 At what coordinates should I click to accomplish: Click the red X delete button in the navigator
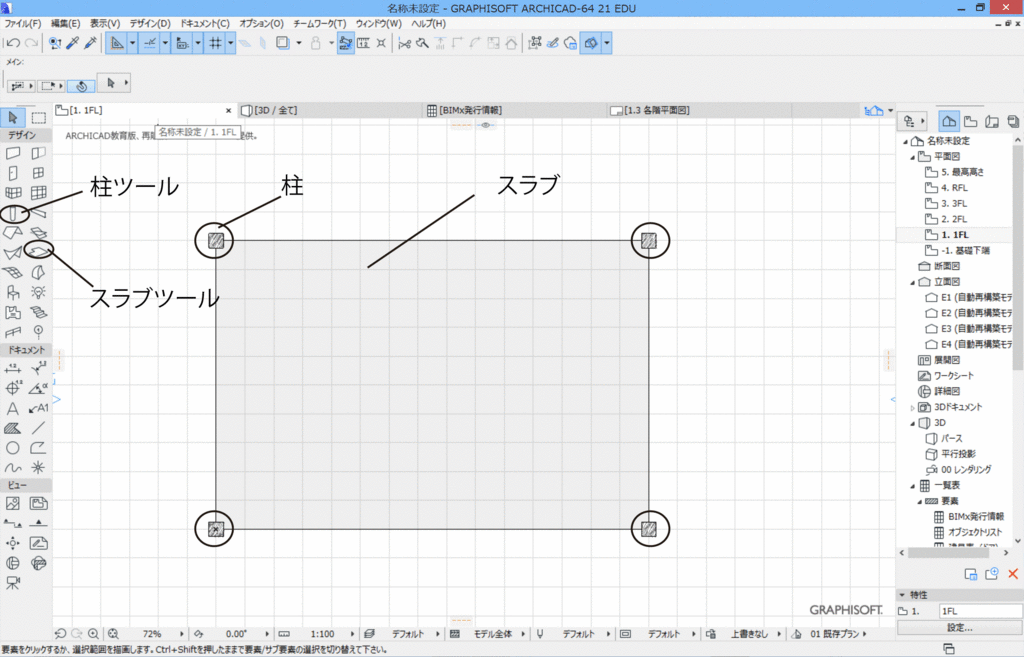(1013, 574)
